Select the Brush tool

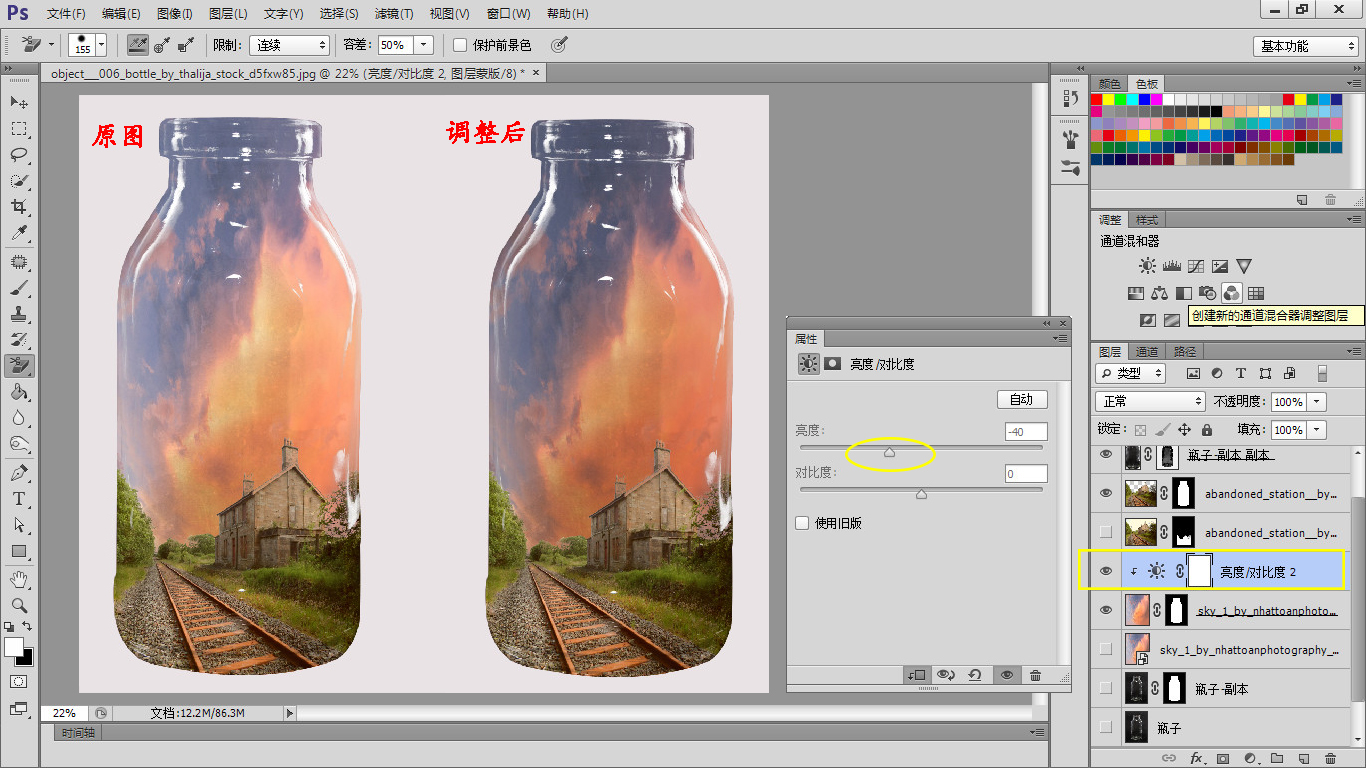(19, 289)
